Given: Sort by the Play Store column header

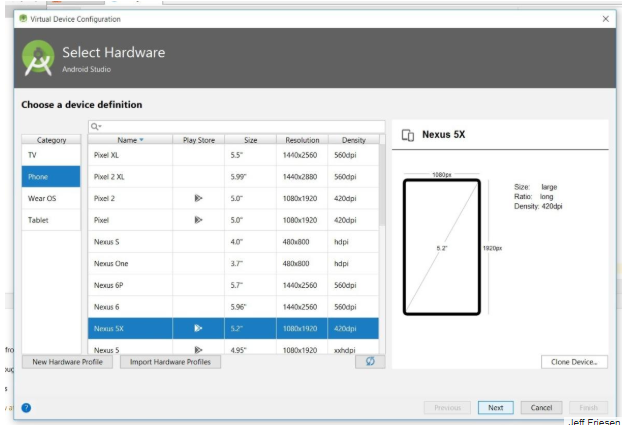Looking at the screenshot, I should click(x=198, y=140).
